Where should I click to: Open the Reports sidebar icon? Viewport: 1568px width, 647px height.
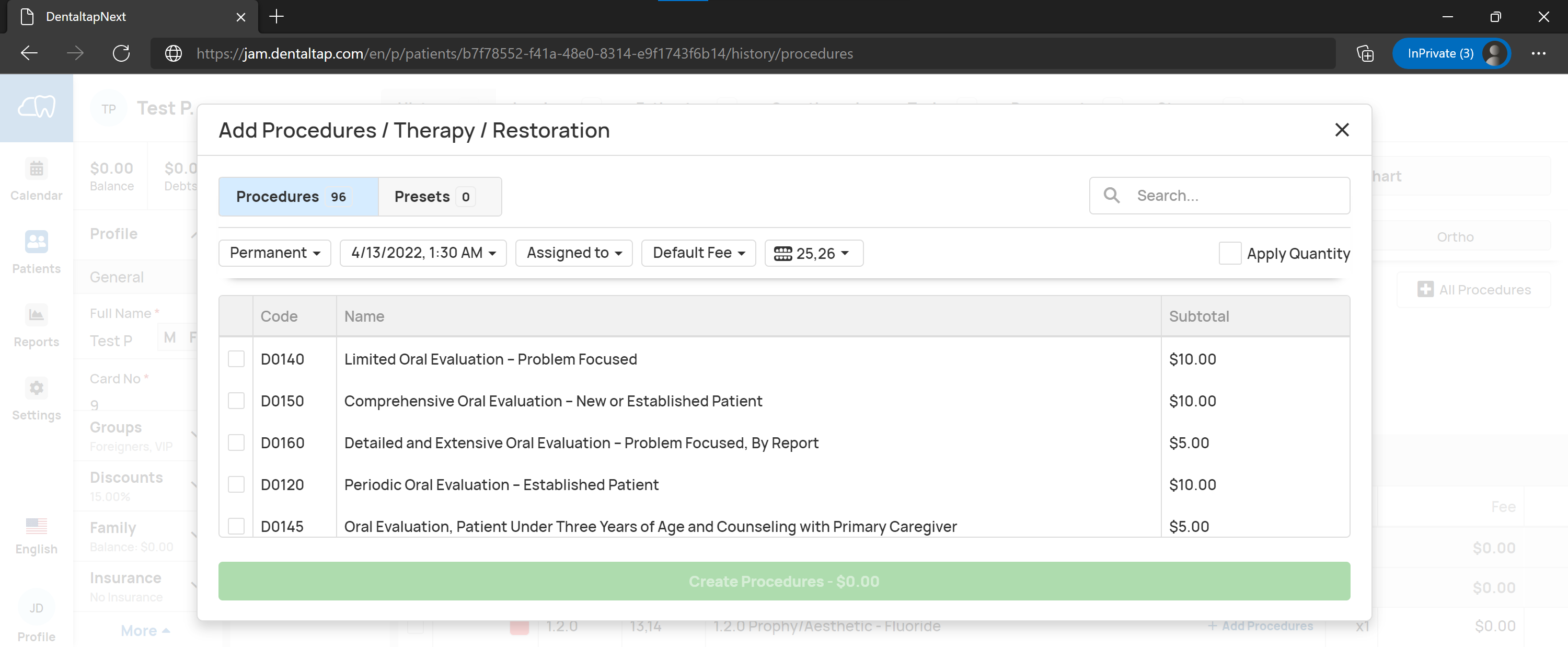click(37, 315)
